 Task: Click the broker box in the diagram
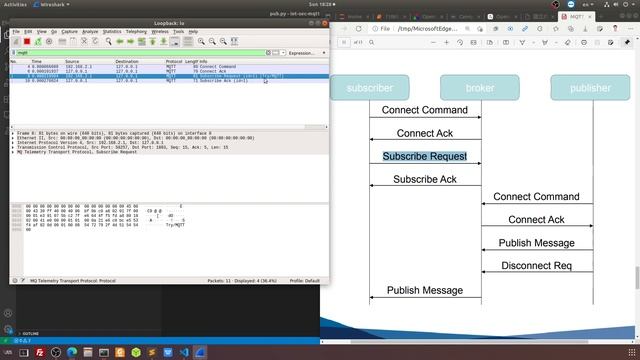coord(480,87)
